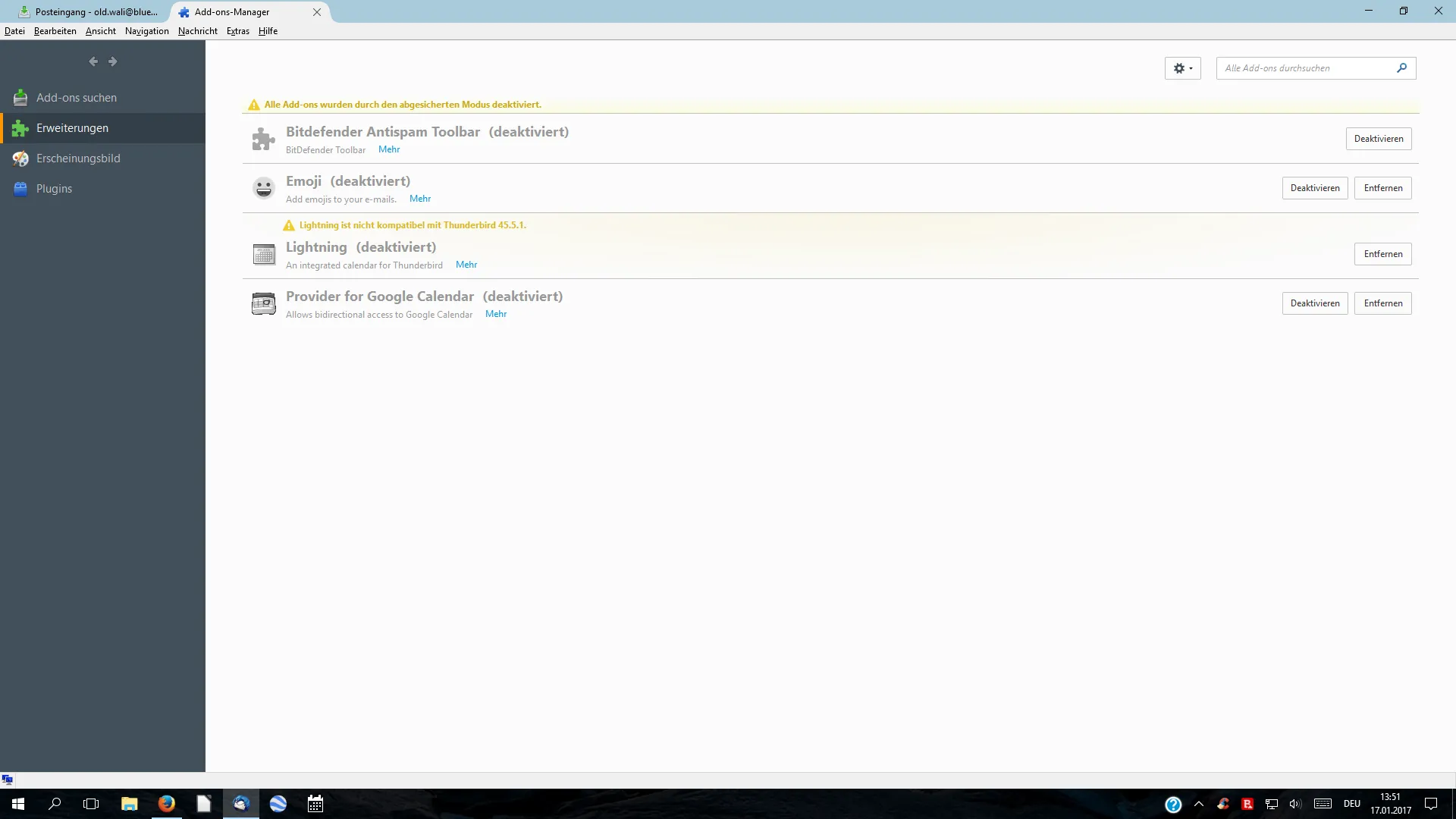Deaktivieren the Bitdefender Antispam Toolbar
Viewport: 1456px width, 819px height.
(x=1379, y=139)
